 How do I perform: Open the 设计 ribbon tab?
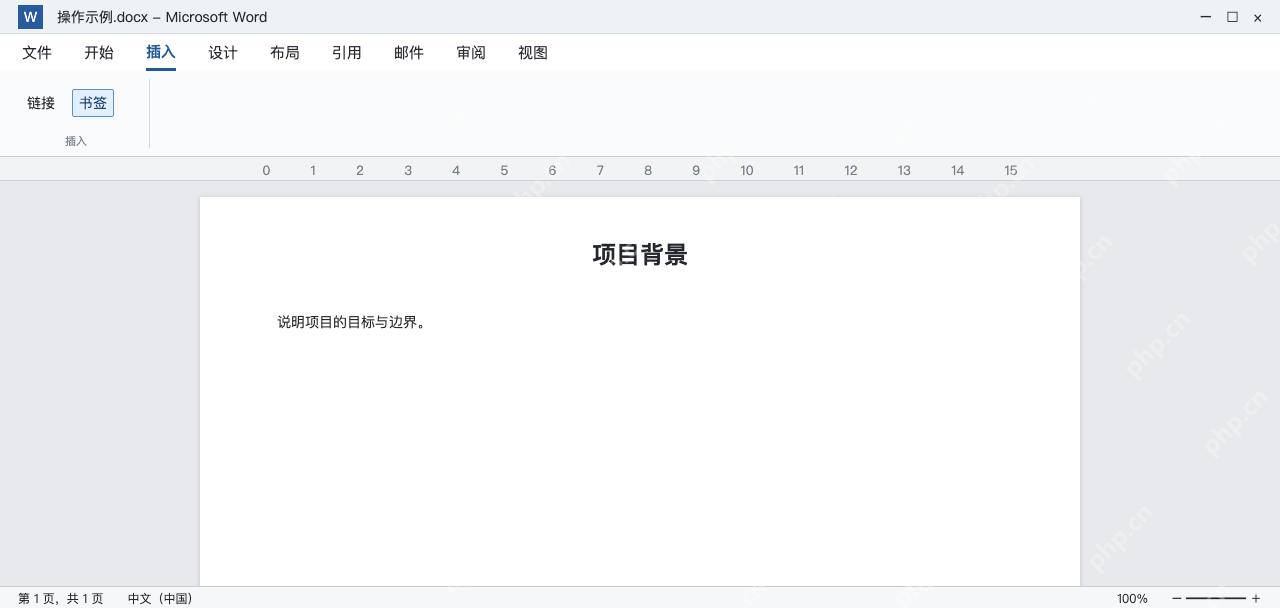pyautogui.click(x=223, y=53)
